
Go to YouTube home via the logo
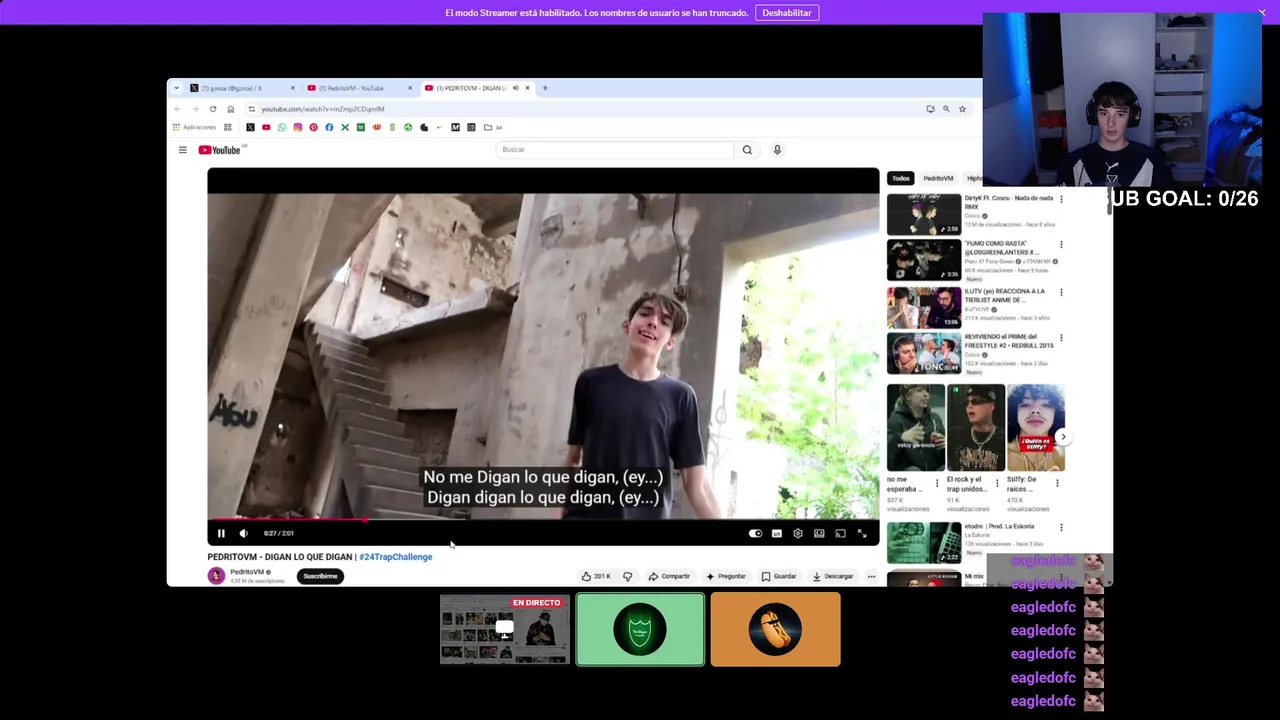[x=221, y=150]
